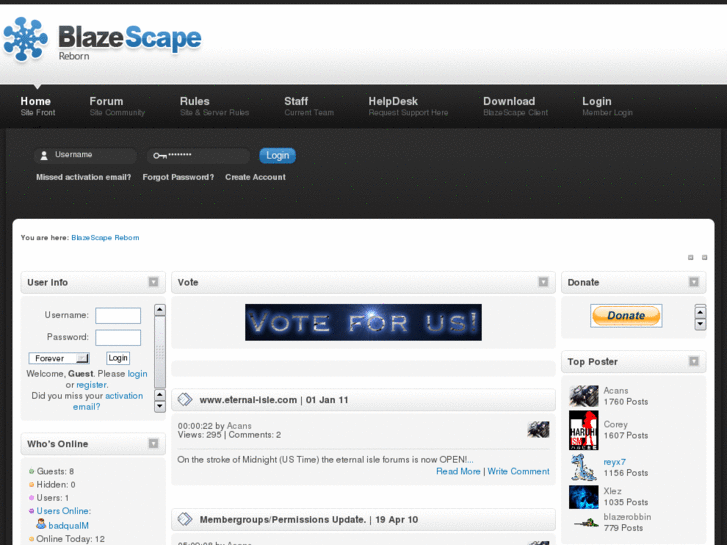The width and height of the screenshot is (727, 545).
Task: Click Membergroups/Permissions Update post title
Action: 309,519
